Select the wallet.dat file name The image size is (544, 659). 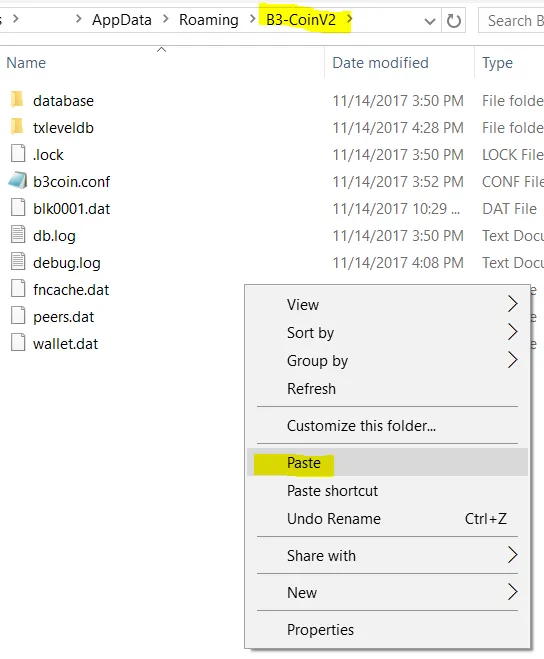point(66,343)
